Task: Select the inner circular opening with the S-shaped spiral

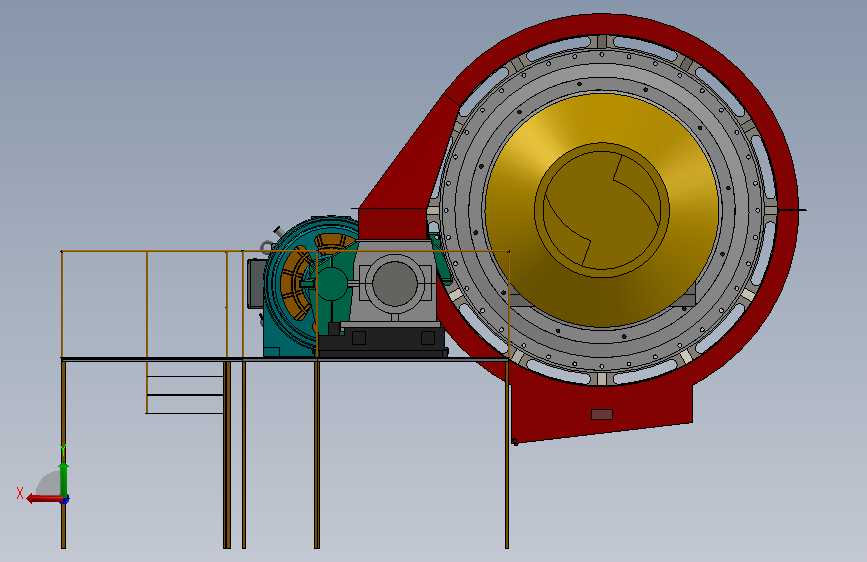Action: click(602, 210)
